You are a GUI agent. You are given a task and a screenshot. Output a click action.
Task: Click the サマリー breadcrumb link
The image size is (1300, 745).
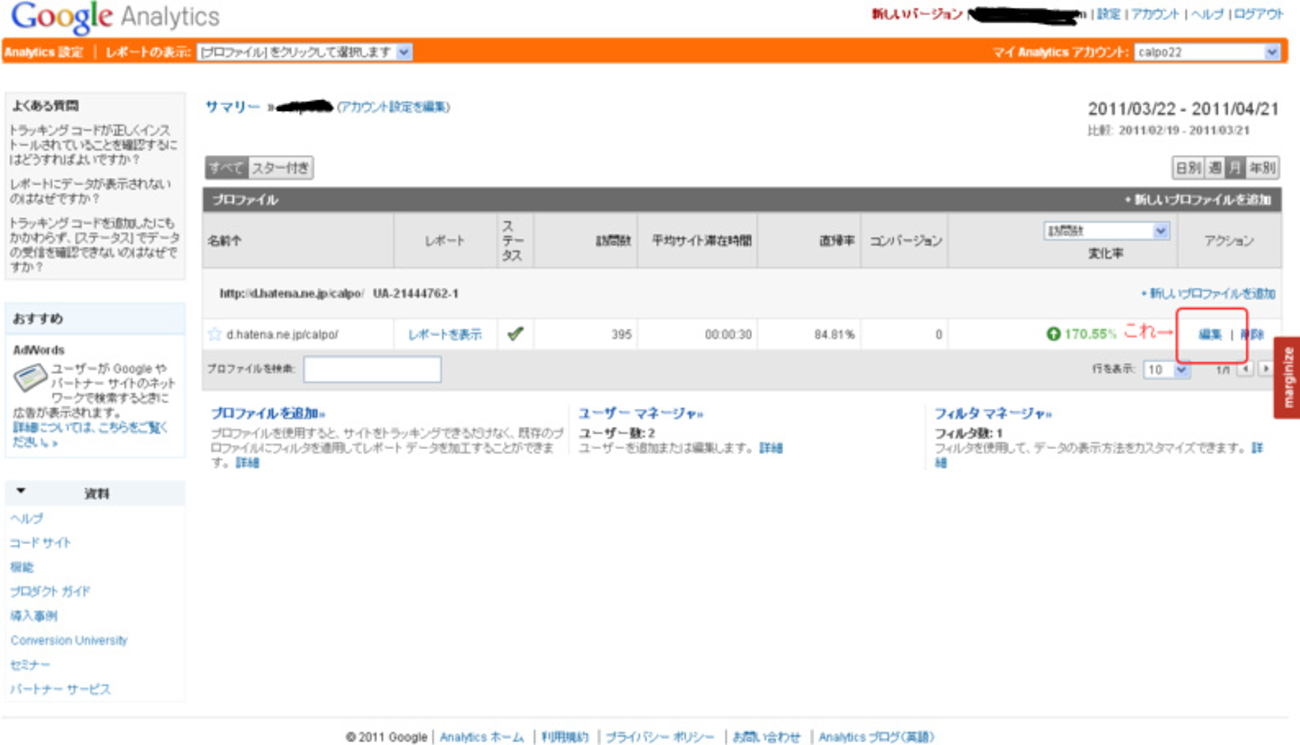click(x=232, y=107)
